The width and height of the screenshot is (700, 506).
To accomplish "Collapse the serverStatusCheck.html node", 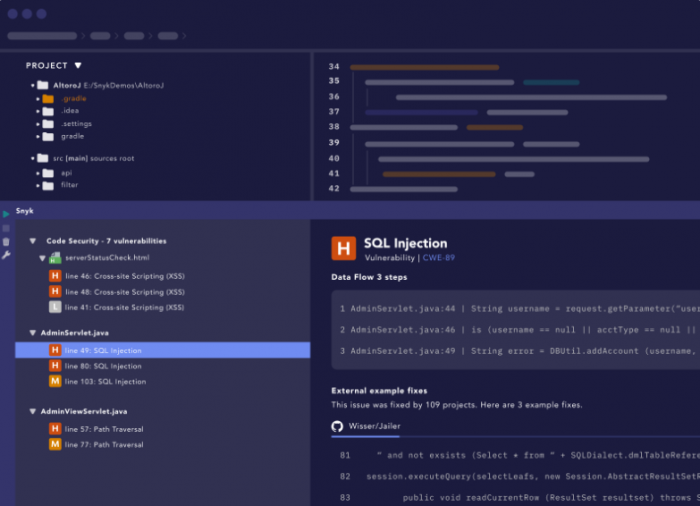I will [x=42, y=258].
